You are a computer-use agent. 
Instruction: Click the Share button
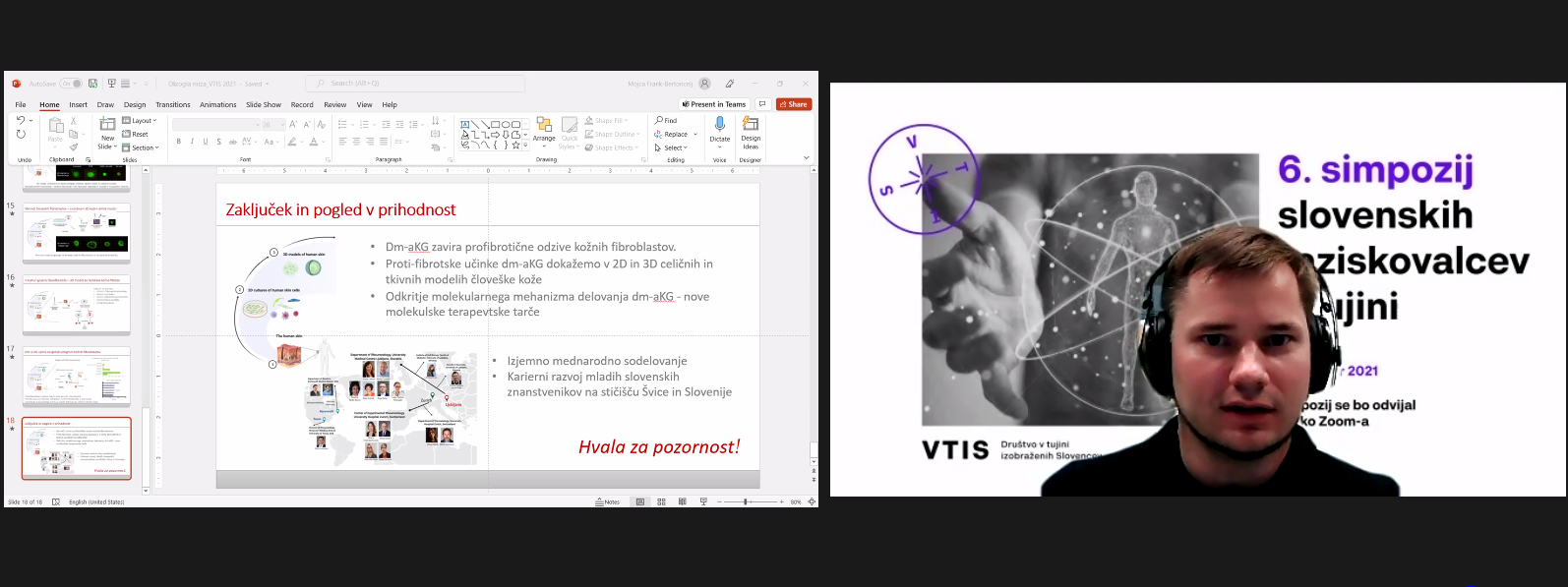click(794, 104)
